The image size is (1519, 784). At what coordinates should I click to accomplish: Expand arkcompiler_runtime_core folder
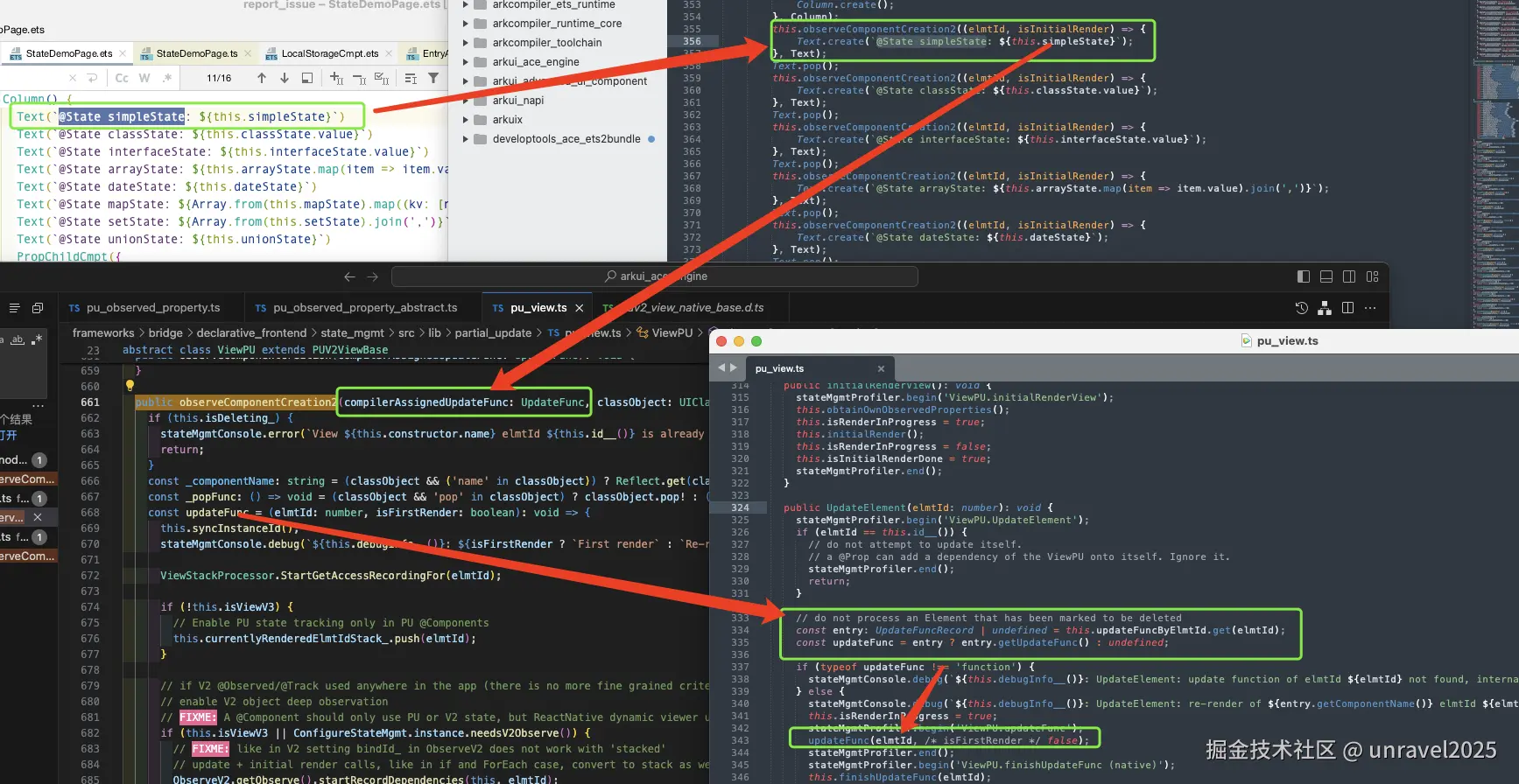(466, 24)
